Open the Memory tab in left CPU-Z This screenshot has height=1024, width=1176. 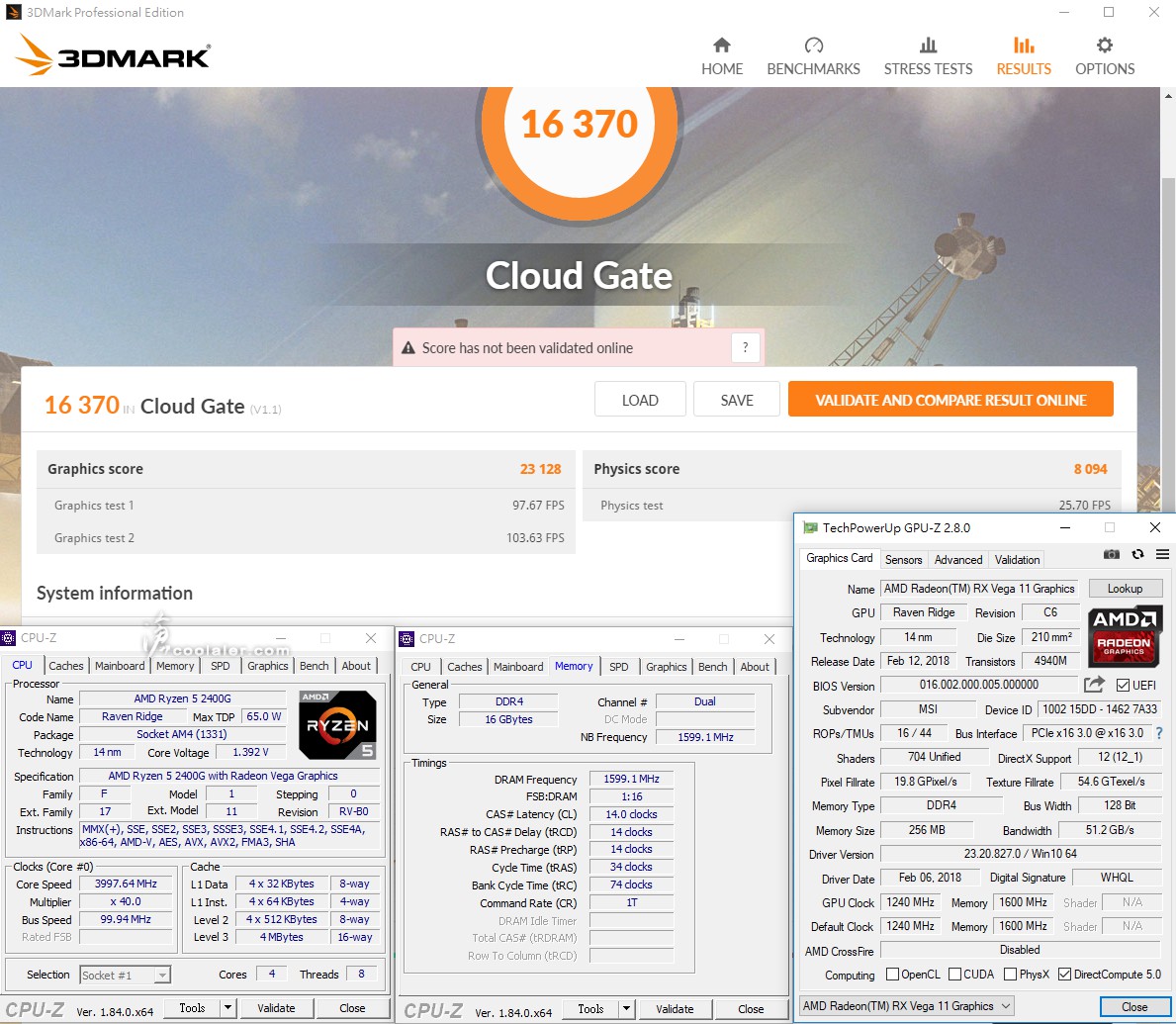point(175,666)
